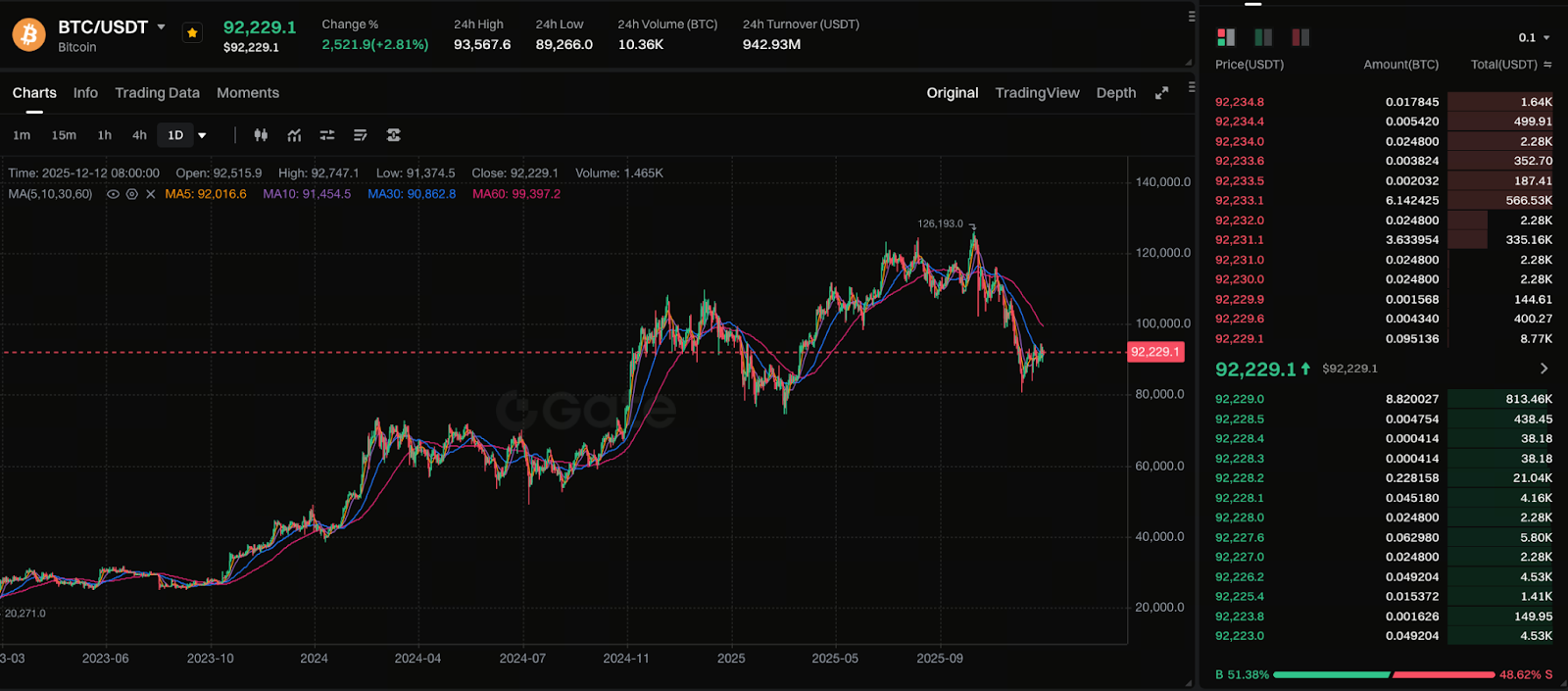
Task: Toggle BTC/USDT favorite star
Action: coord(192,32)
